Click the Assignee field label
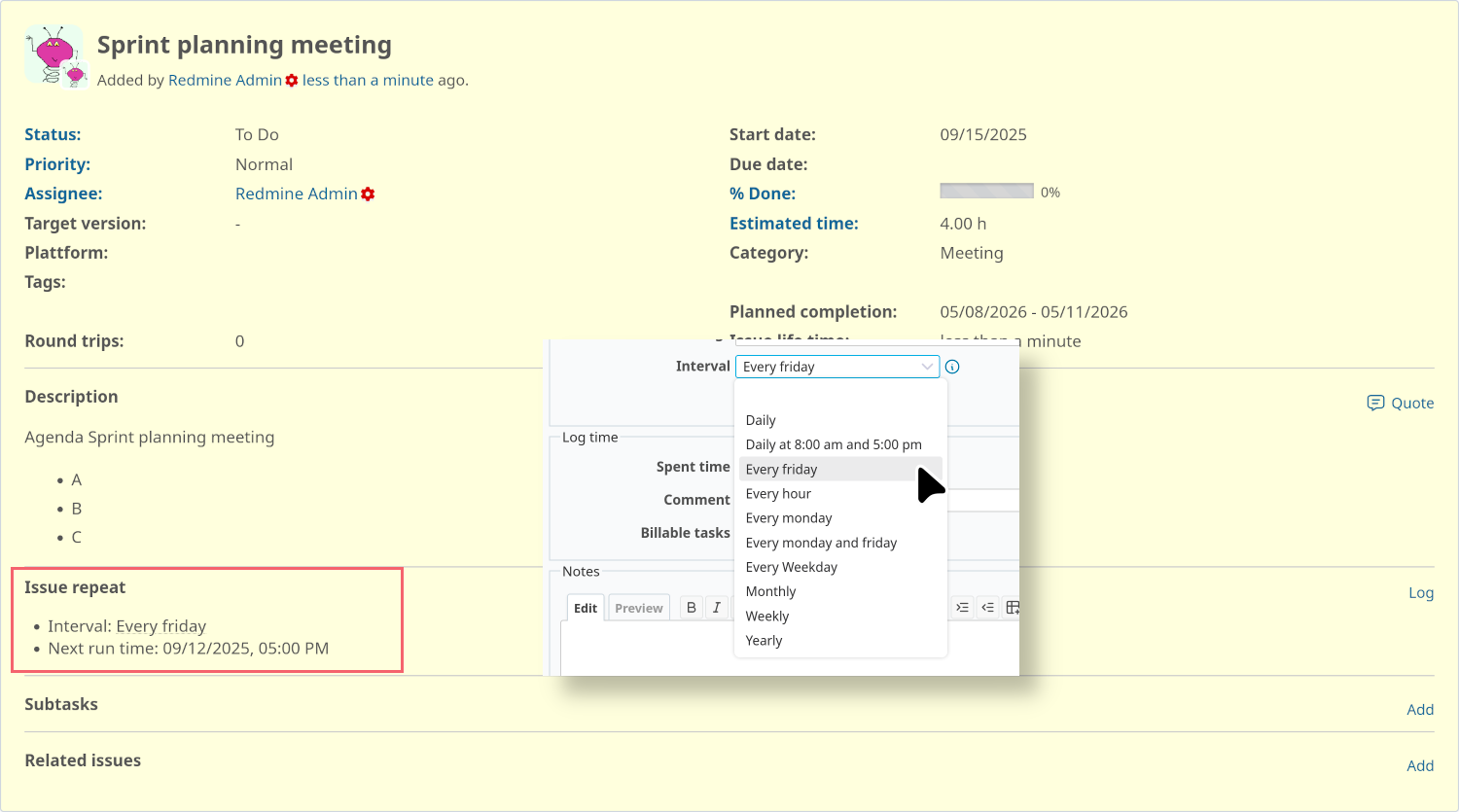The height and width of the screenshot is (812, 1459). tap(63, 194)
